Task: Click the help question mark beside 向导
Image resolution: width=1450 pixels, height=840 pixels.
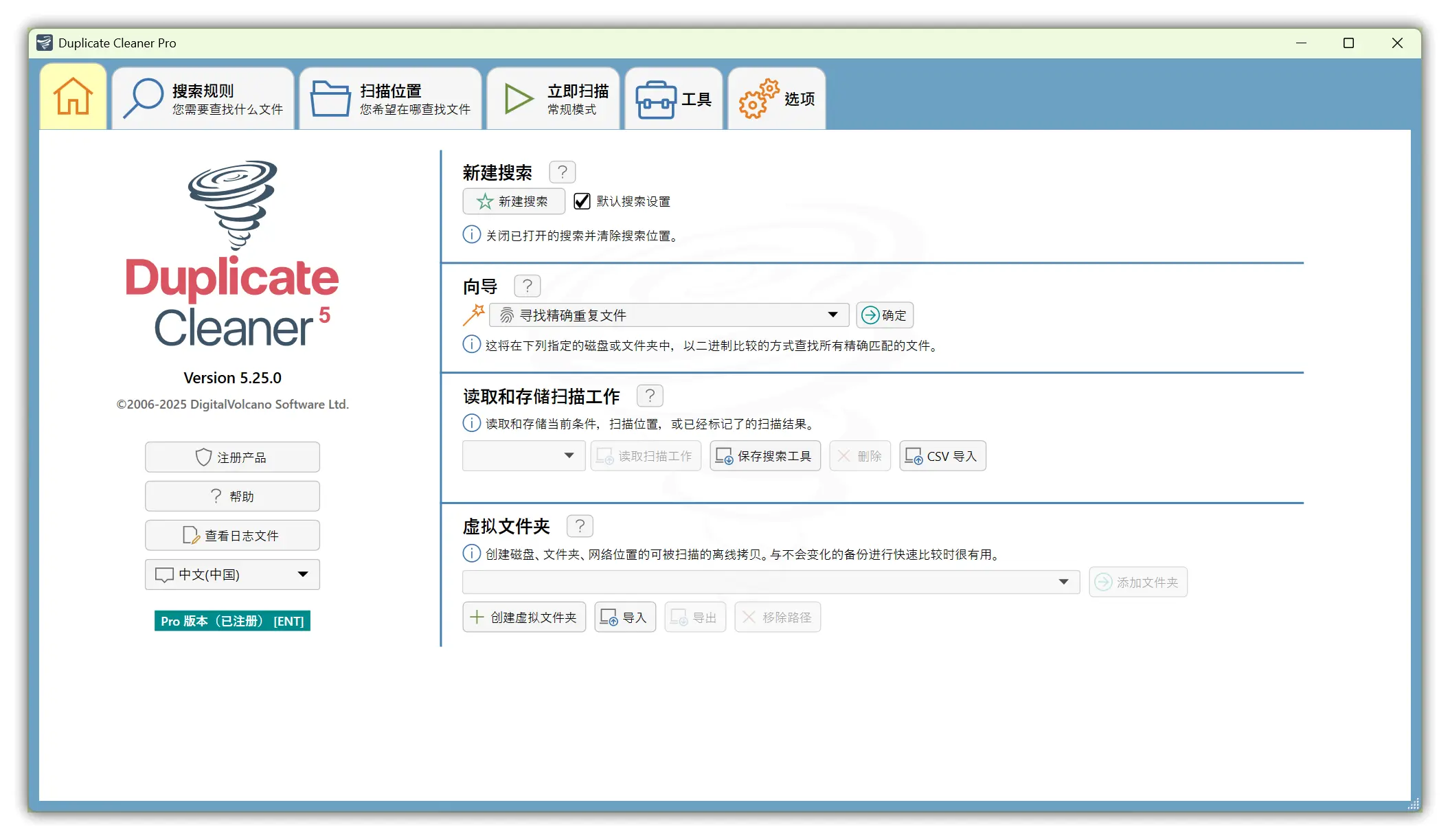Action: click(x=528, y=286)
